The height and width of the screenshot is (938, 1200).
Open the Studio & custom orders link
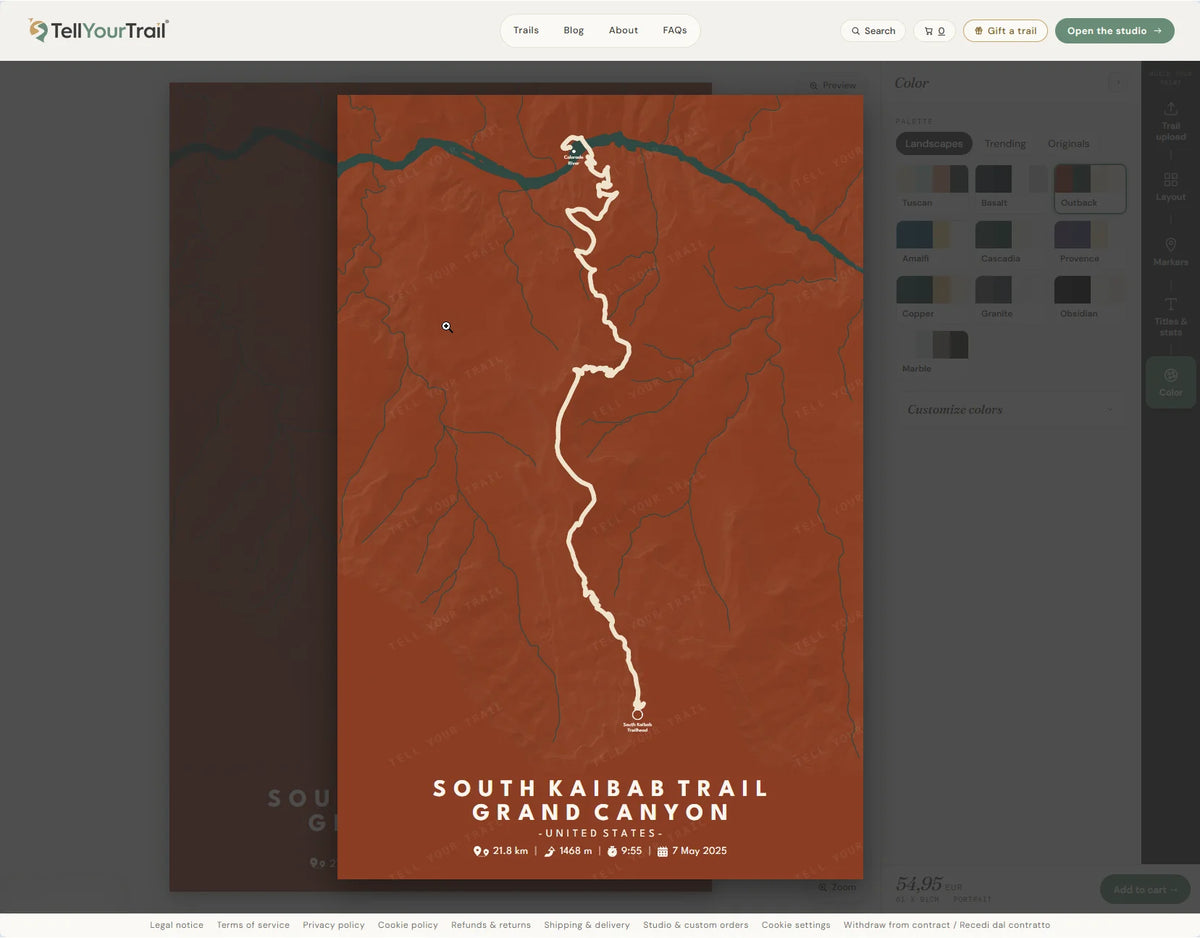pos(696,925)
